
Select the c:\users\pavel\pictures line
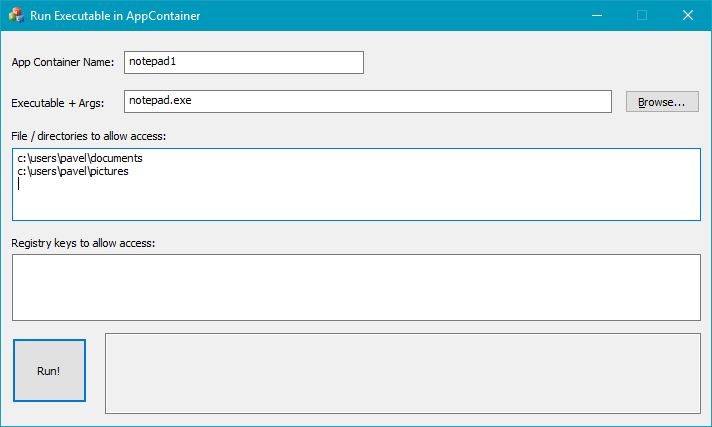[x=73, y=171]
